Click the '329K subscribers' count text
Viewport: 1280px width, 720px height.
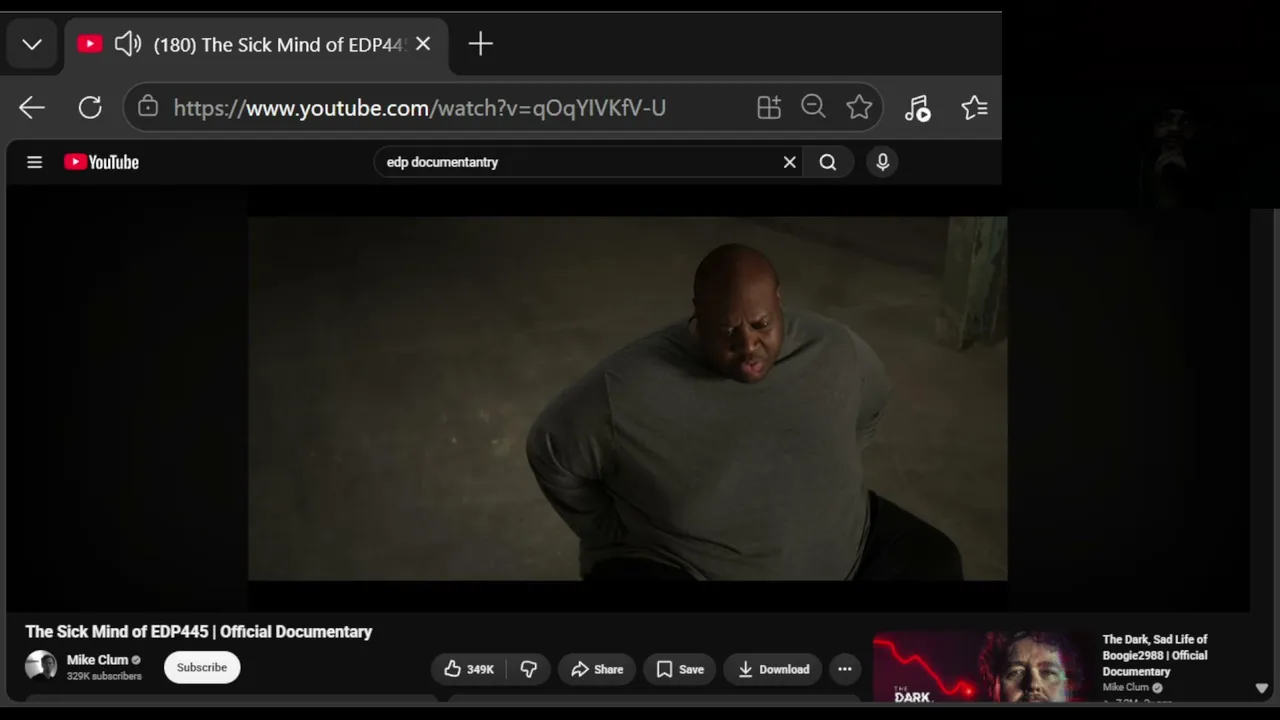coord(104,677)
